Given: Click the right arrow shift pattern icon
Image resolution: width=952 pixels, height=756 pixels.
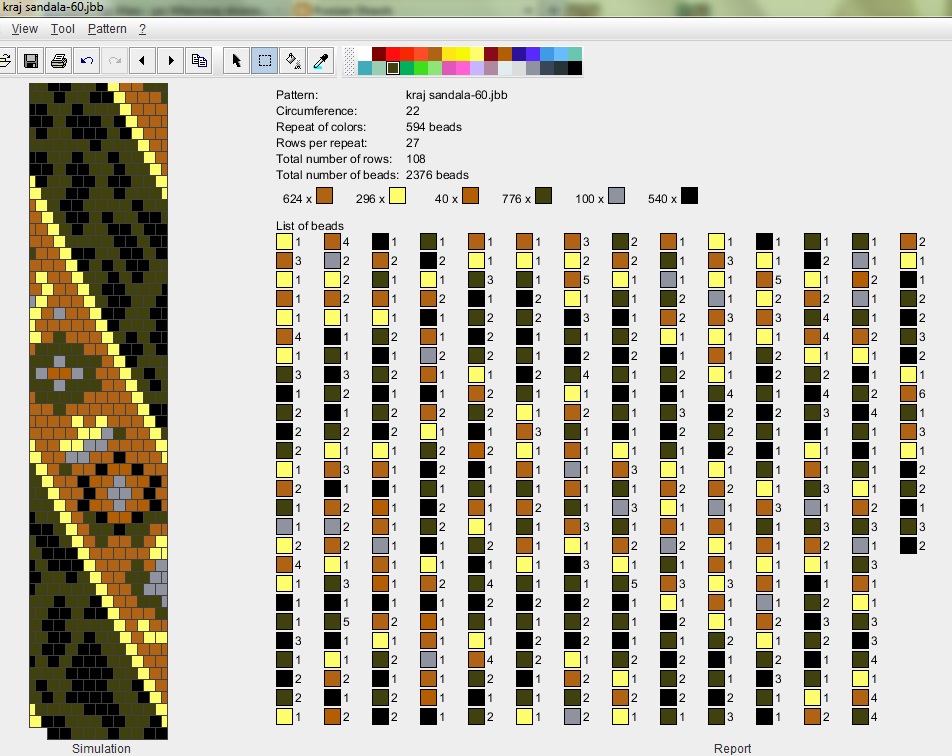Looking at the screenshot, I should [171, 61].
